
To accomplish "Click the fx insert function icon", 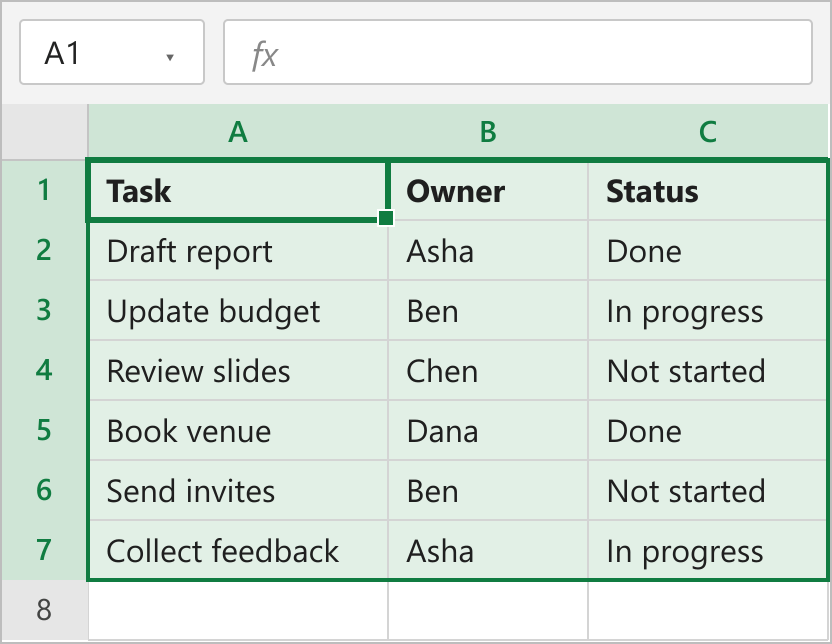I will point(264,55).
